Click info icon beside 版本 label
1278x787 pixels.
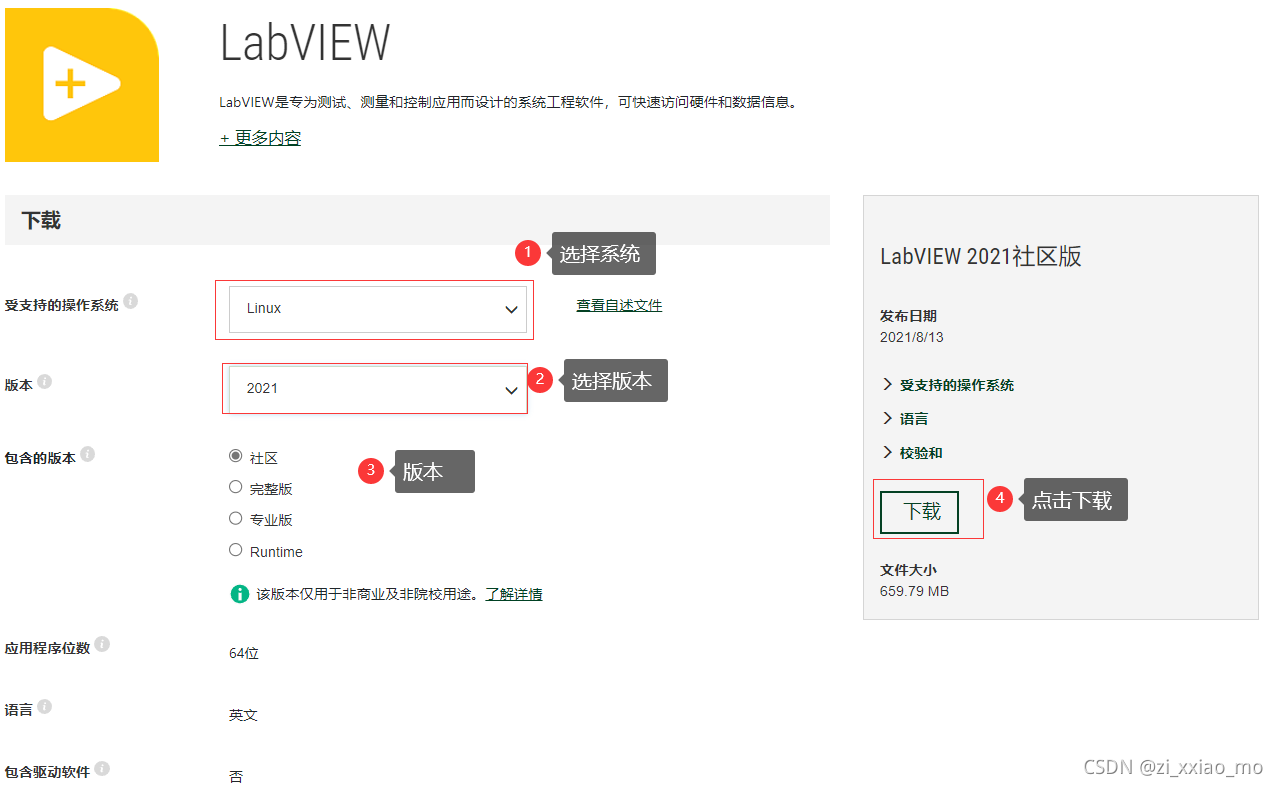45,382
